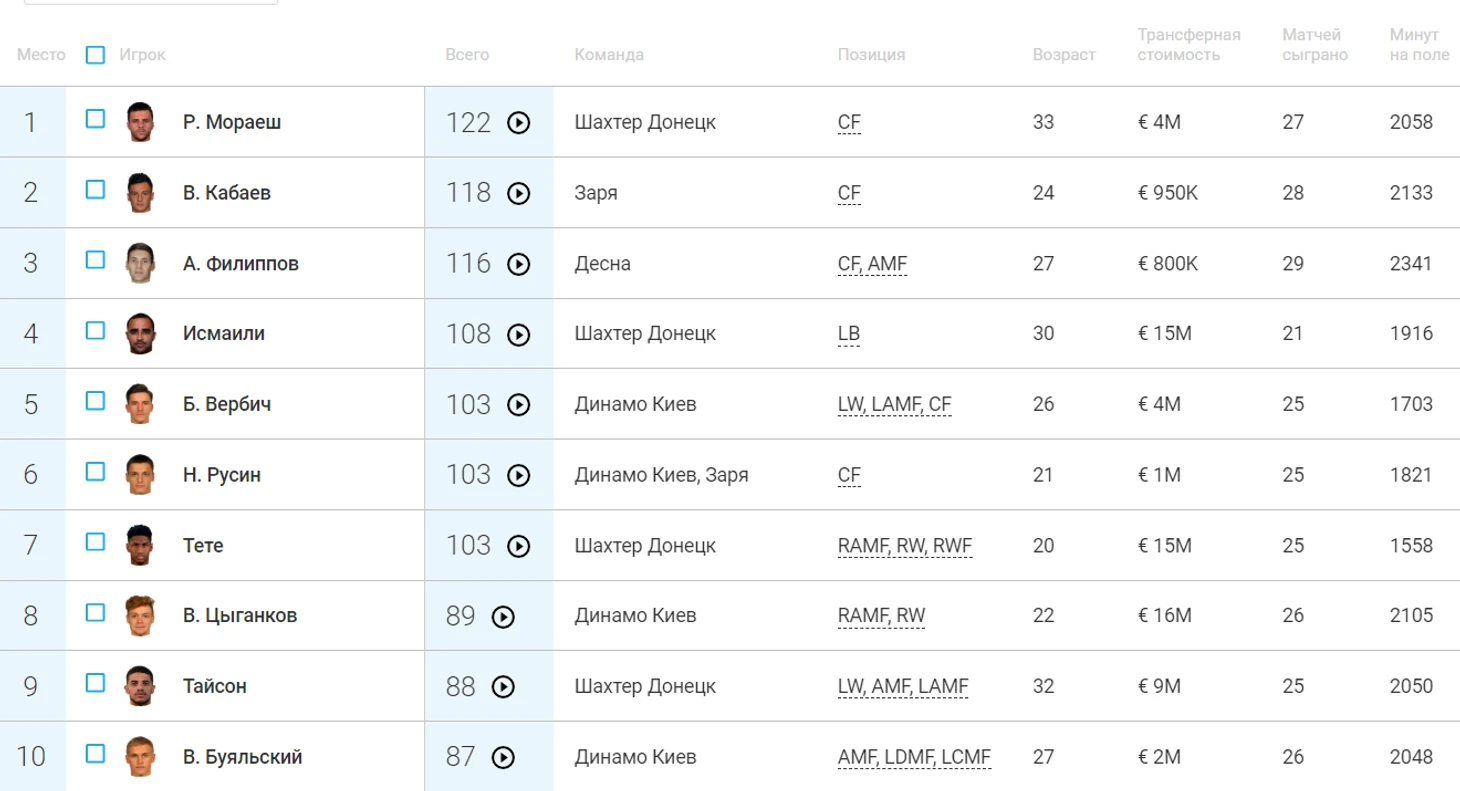Sort by the Всего column header
Screen dimensions: 1460x791
[467, 55]
